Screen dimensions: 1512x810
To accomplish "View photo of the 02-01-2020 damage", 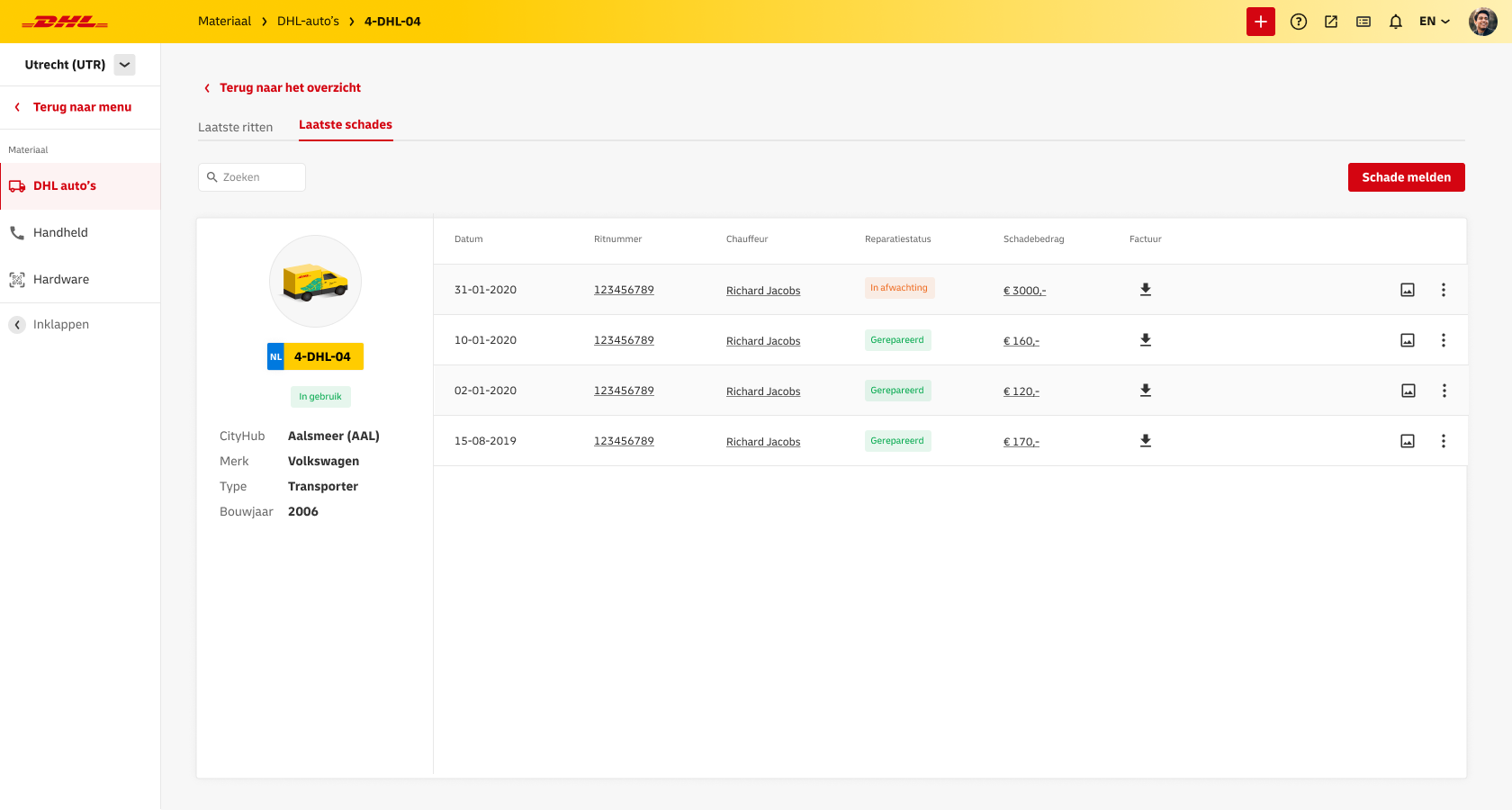I will click(1408, 391).
